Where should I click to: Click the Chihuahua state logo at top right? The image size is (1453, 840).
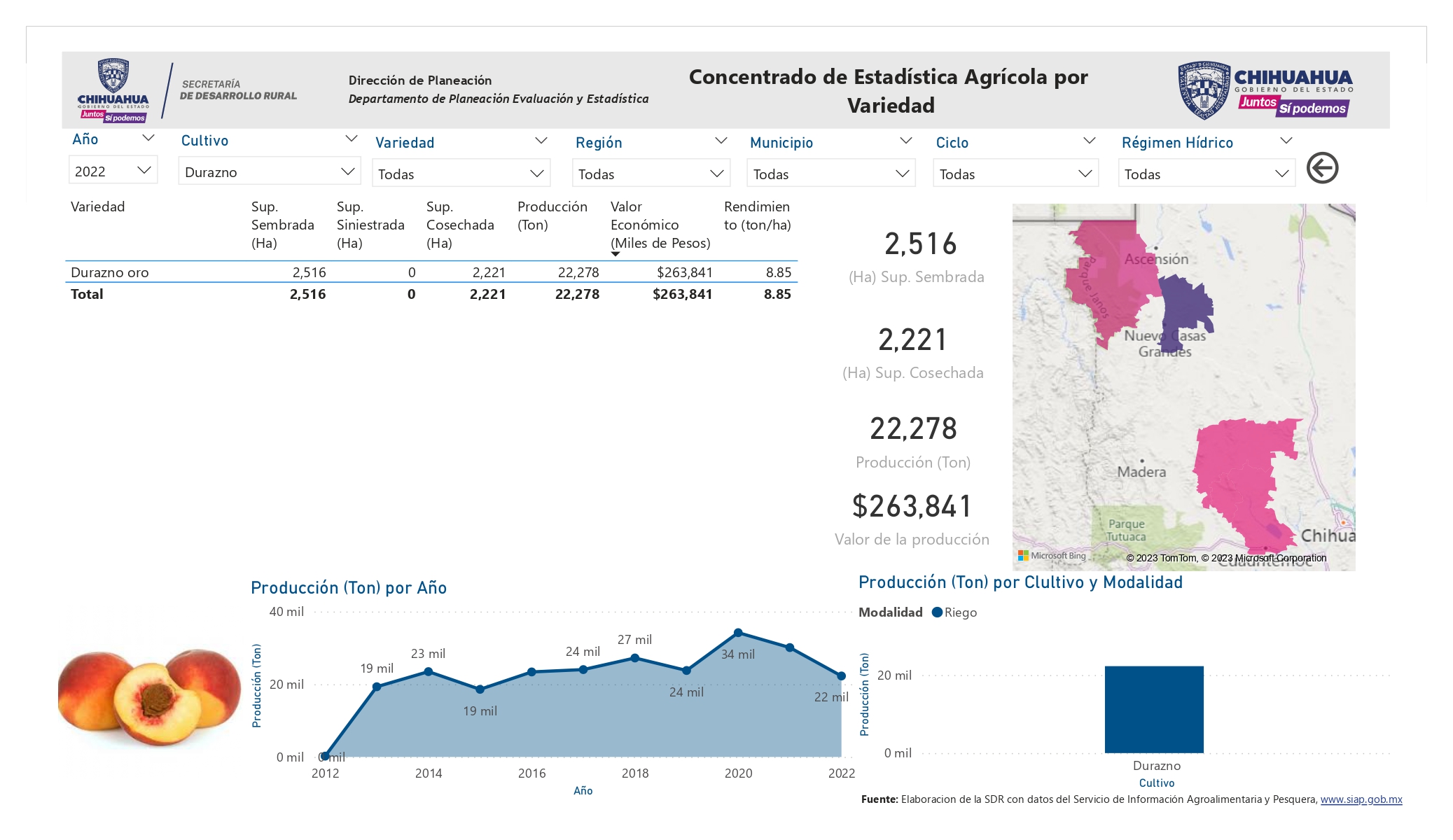click(1265, 90)
